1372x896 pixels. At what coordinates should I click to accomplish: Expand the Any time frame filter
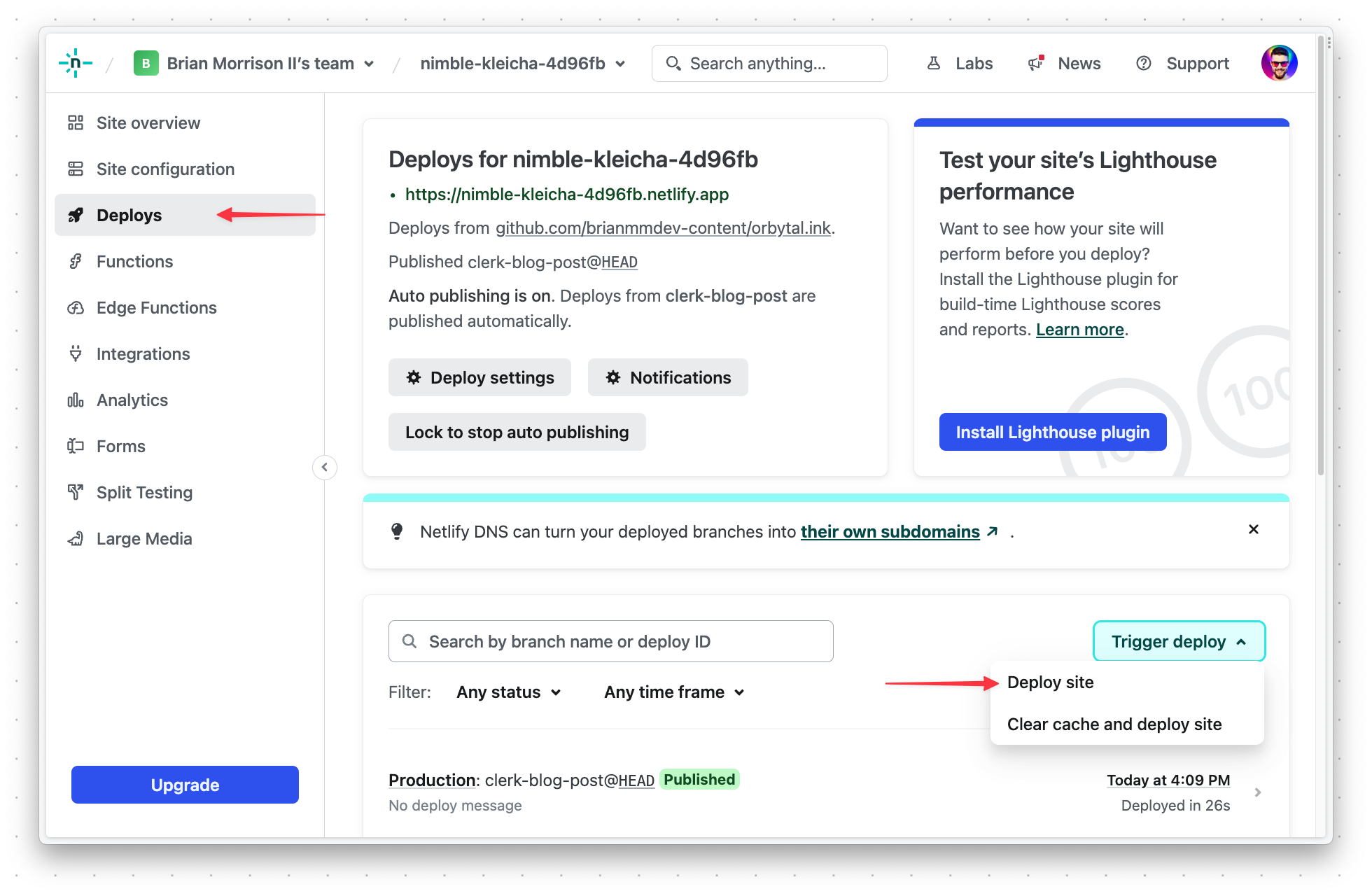tap(673, 692)
